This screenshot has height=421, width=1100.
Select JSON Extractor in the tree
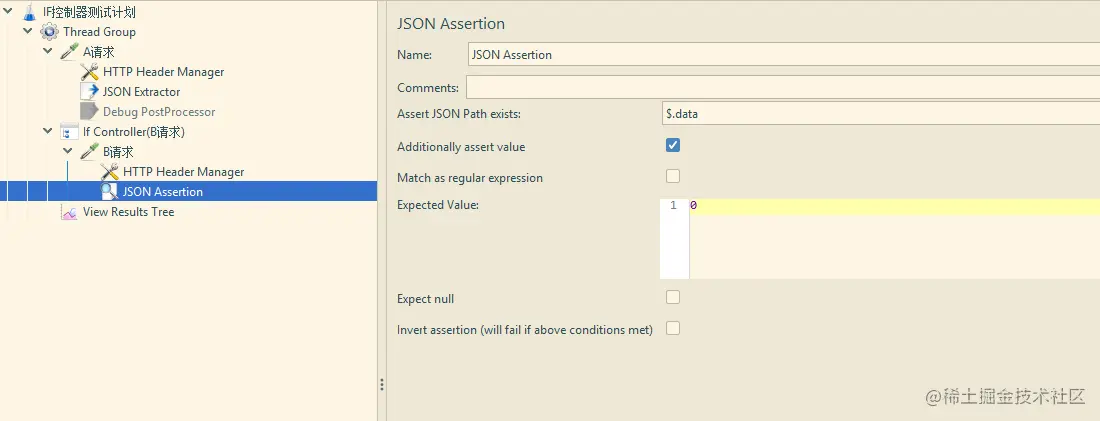coord(141,92)
